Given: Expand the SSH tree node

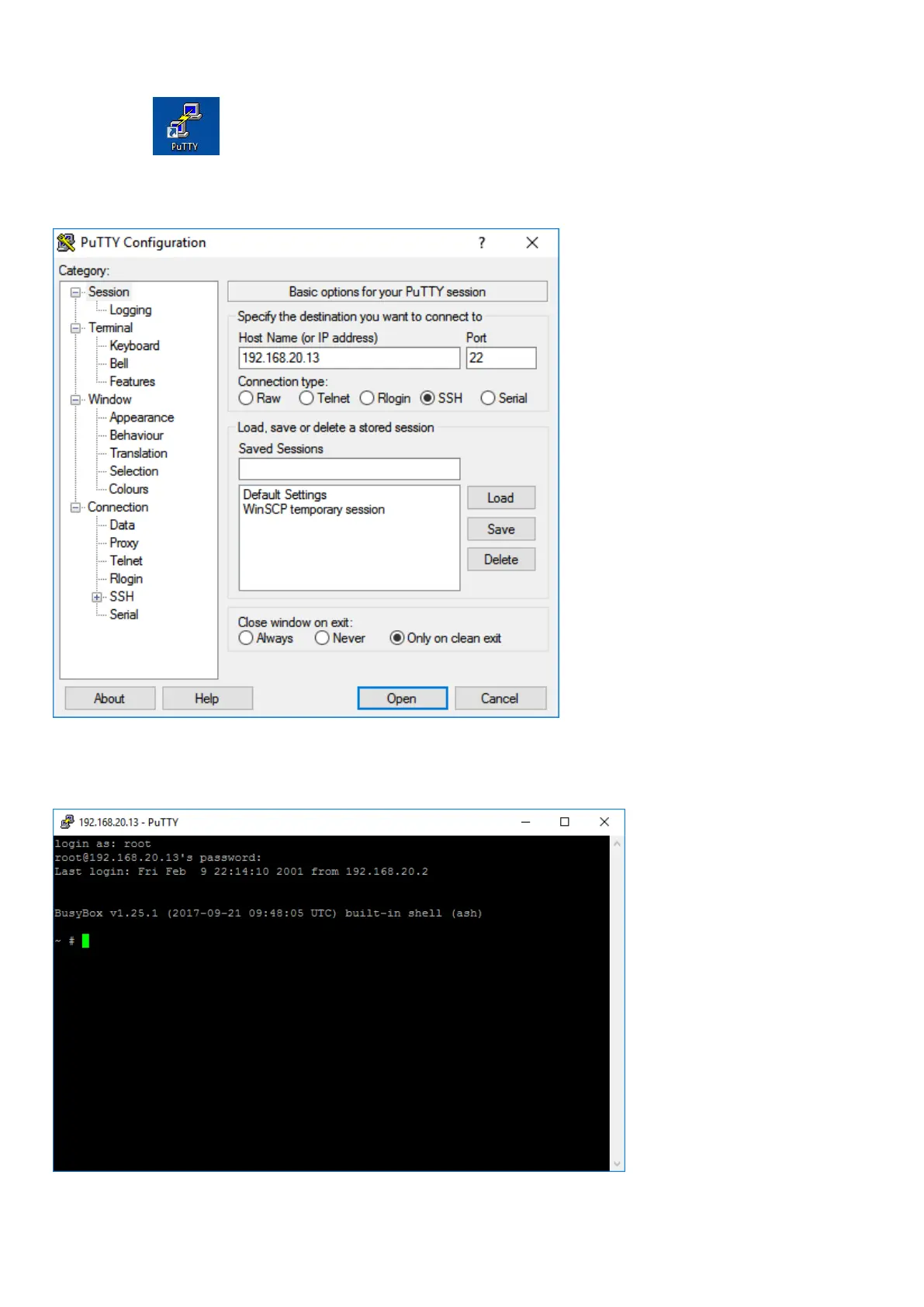Looking at the screenshot, I should click(x=97, y=597).
